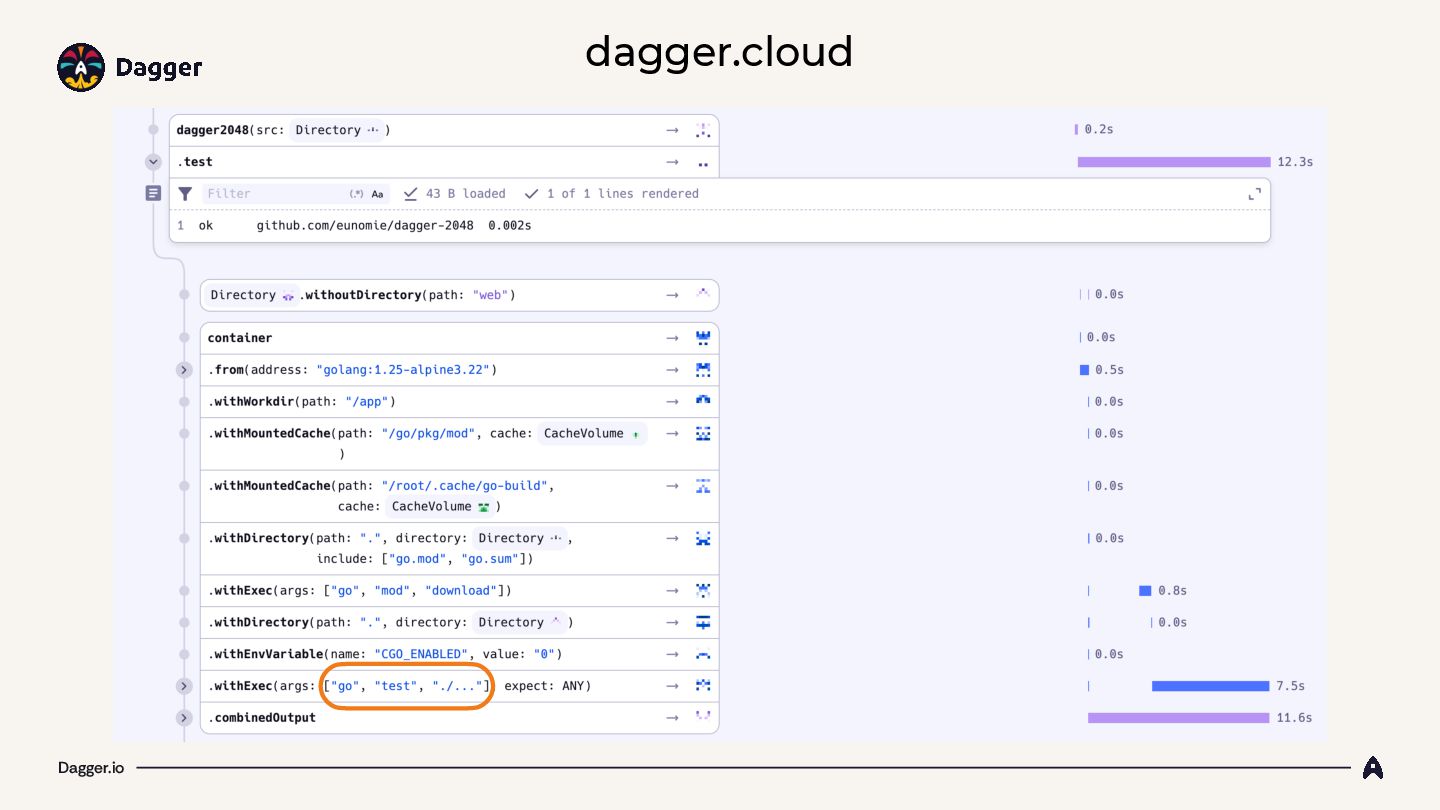Click Directory chip in go.mod include row
Viewport: 1440px width, 810px height.
(x=521, y=538)
